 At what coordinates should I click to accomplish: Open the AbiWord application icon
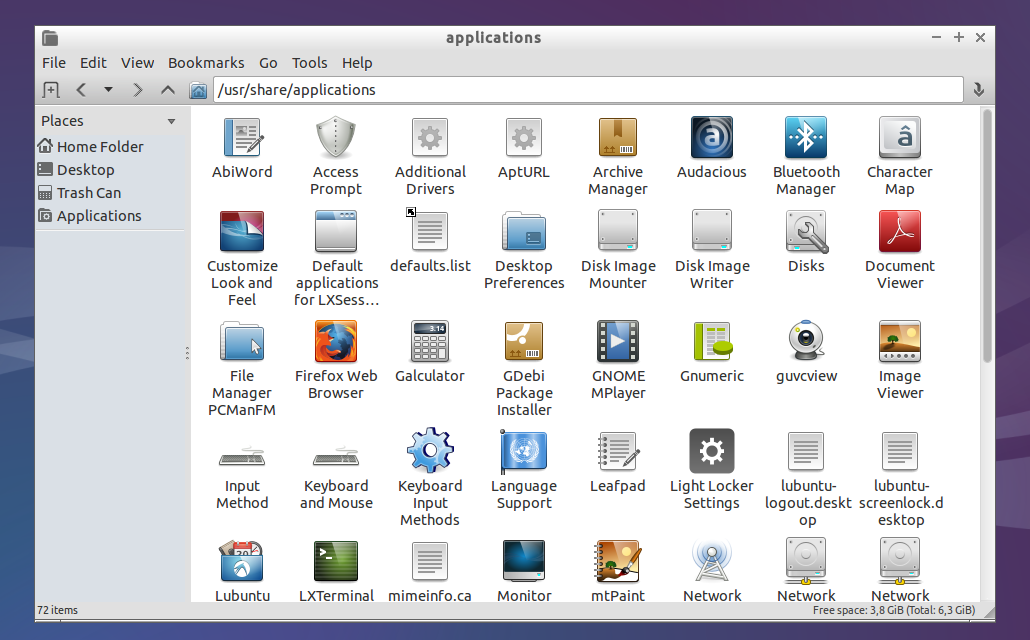pos(242,137)
